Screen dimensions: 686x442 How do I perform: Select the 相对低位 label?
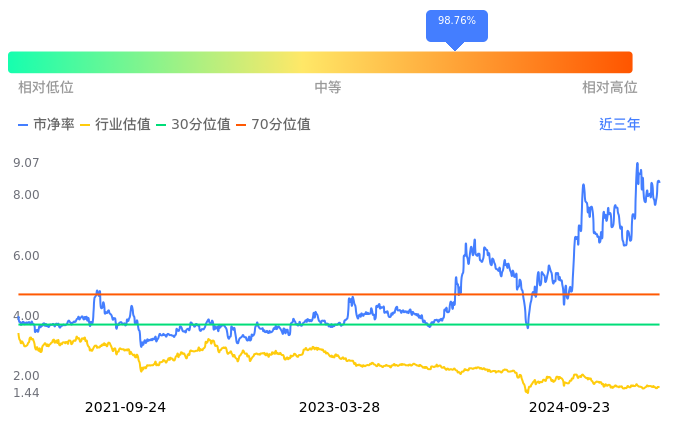[x=46, y=88]
